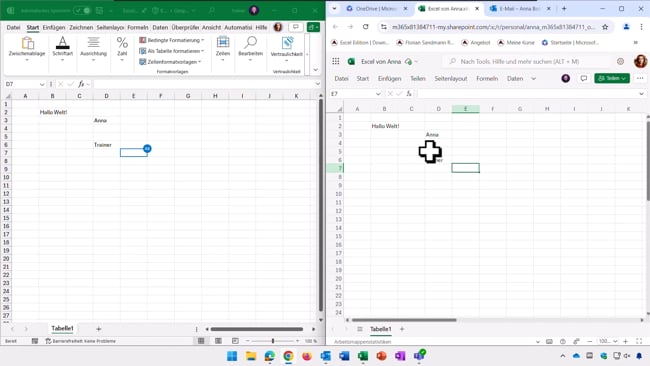Toggle the AutoSave switch in desktop Excel
Image resolution: width=650 pixels, height=366 pixels.
click(x=82, y=10)
